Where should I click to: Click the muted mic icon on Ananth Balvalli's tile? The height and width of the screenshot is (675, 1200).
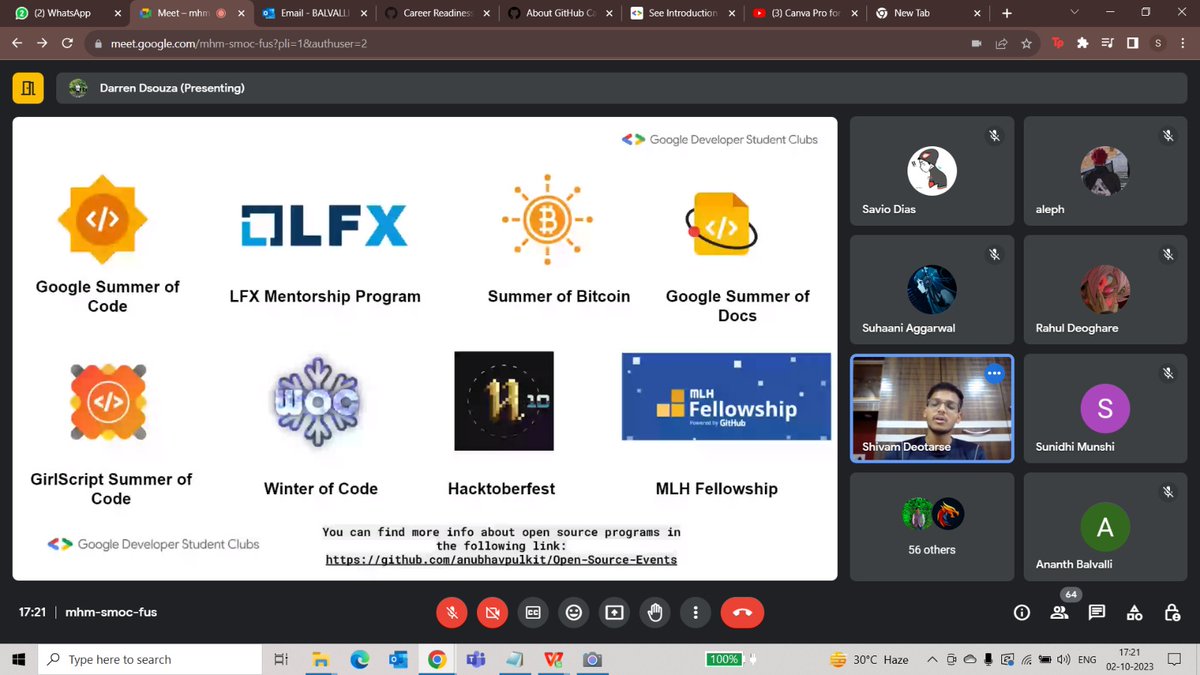point(1168,492)
